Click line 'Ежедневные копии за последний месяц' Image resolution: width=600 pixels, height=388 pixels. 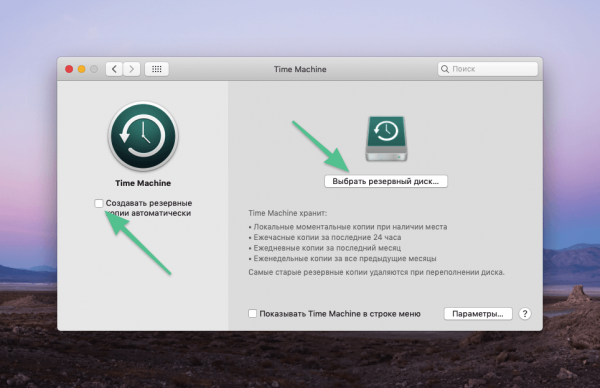[327, 248]
